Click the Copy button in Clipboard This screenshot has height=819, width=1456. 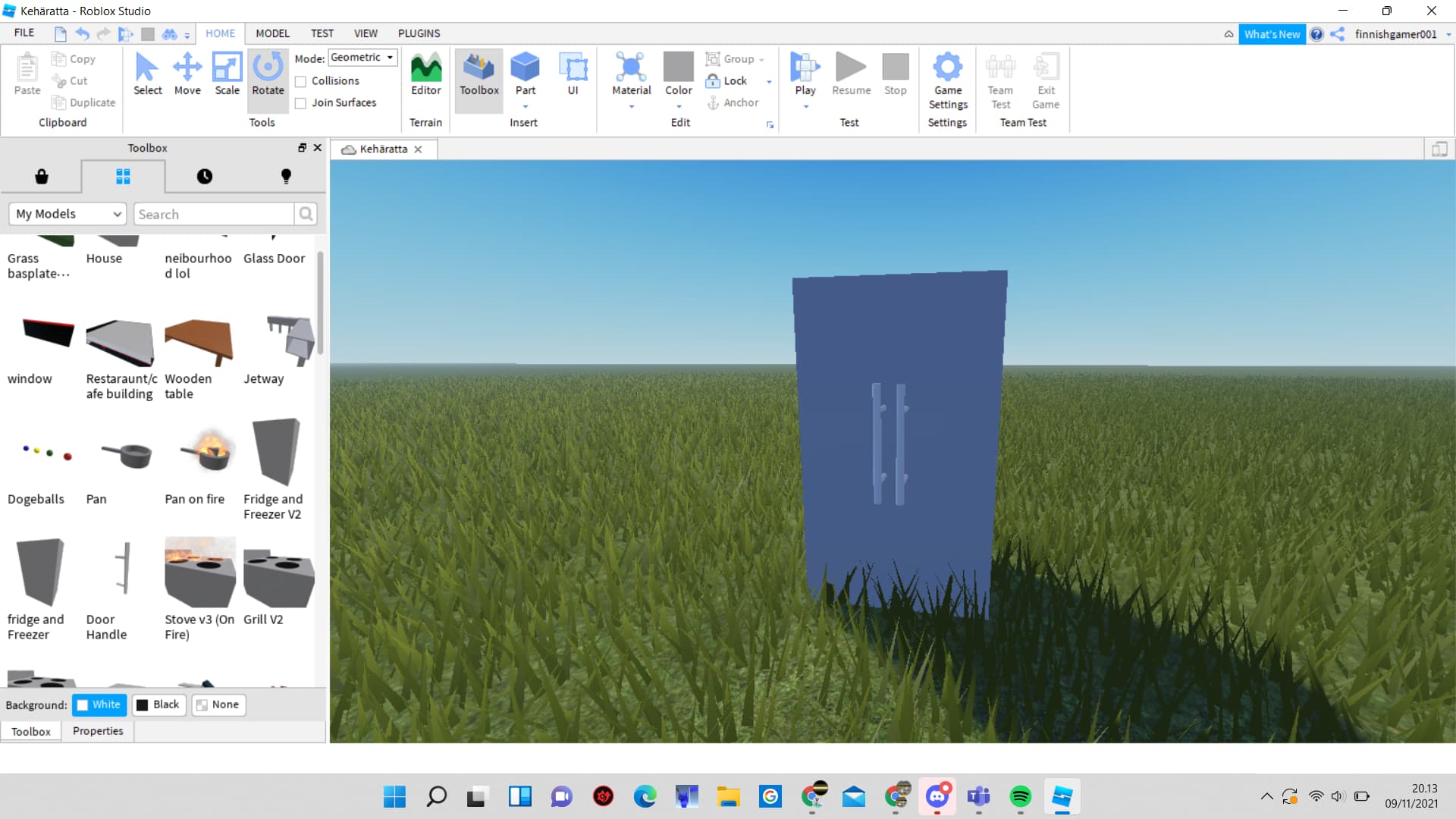pos(74,59)
